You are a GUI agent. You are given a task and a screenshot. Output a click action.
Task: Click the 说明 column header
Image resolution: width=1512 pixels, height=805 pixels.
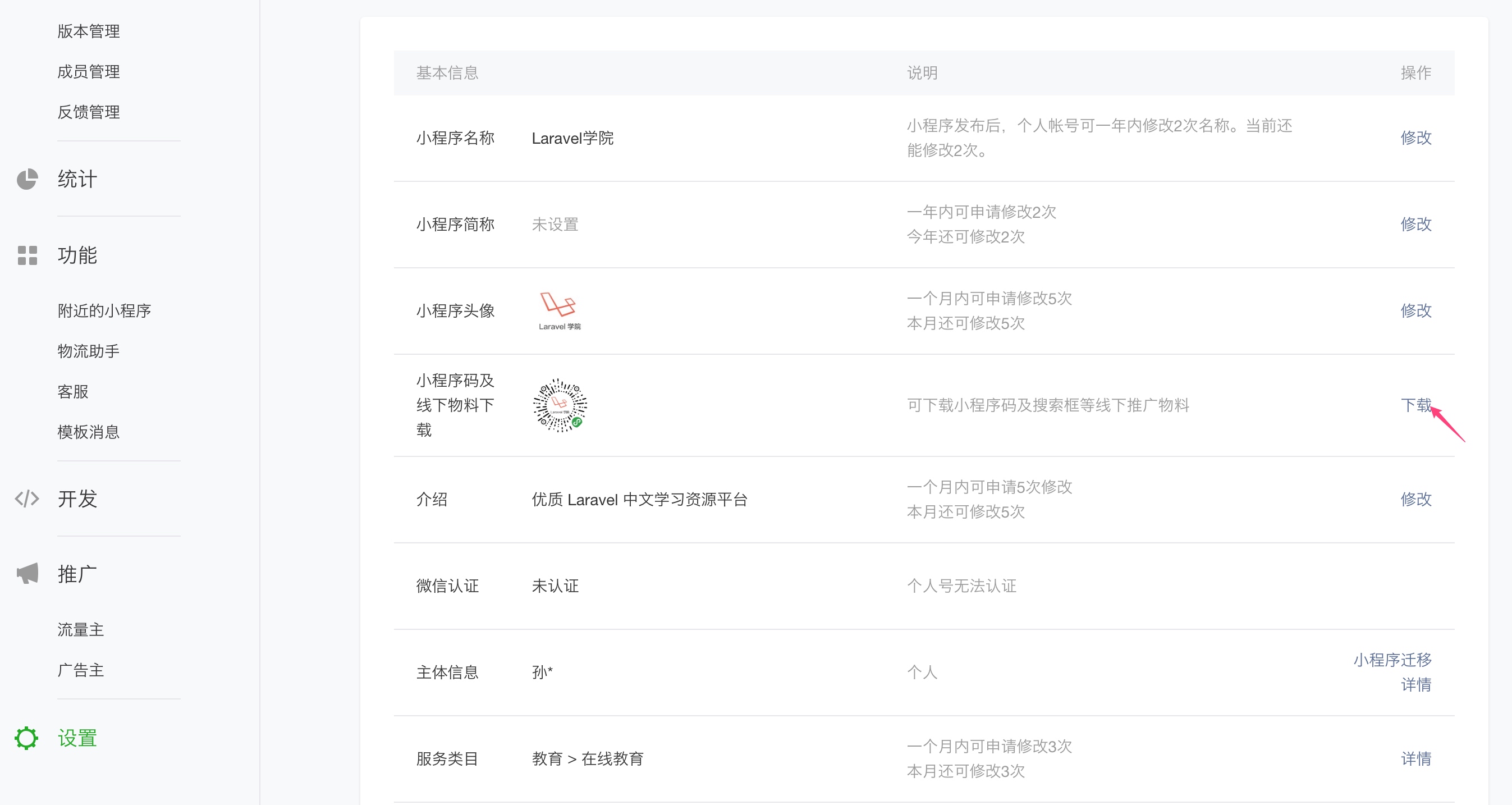point(922,73)
